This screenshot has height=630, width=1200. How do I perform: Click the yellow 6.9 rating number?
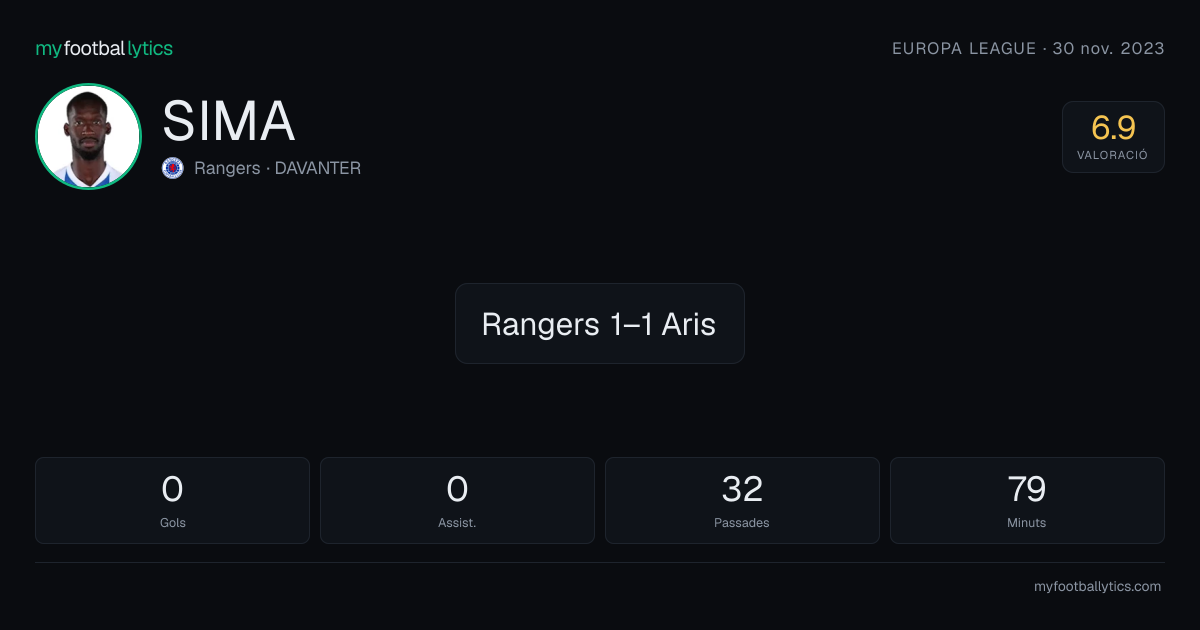point(1113,128)
